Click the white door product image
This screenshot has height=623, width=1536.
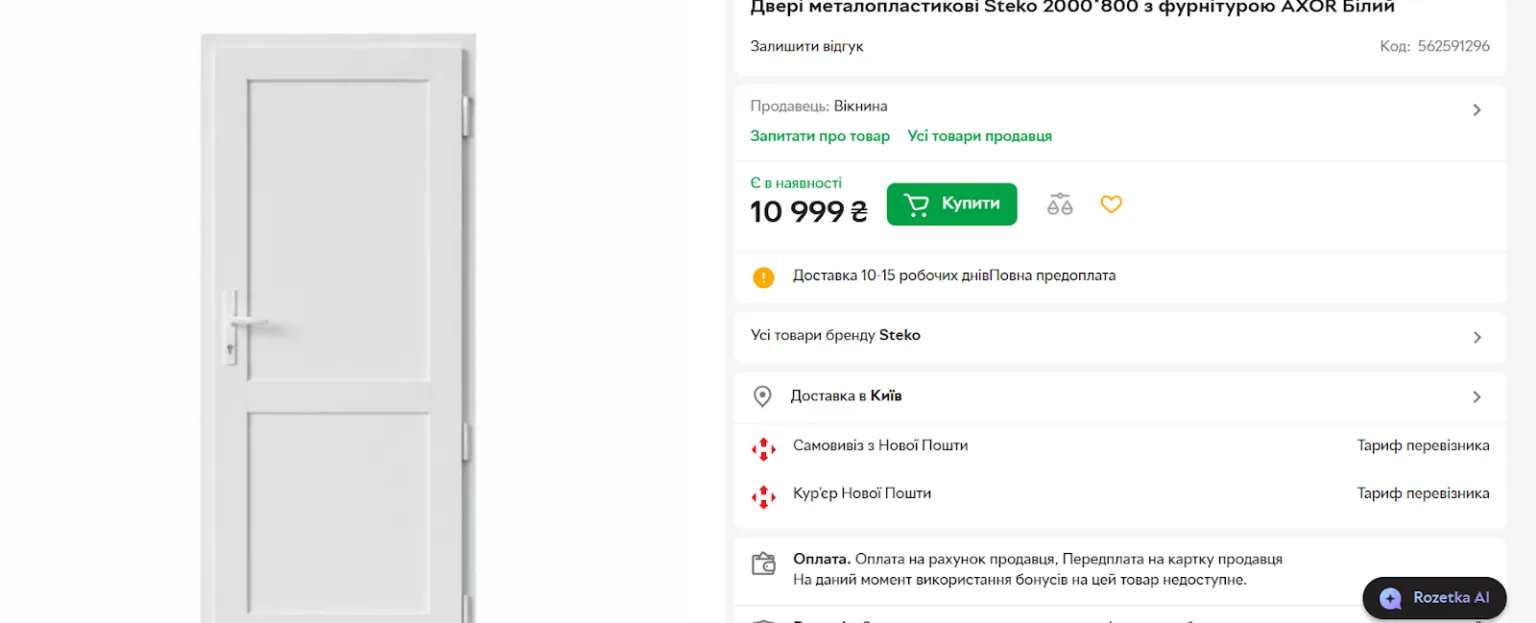pyautogui.click(x=337, y=330)
